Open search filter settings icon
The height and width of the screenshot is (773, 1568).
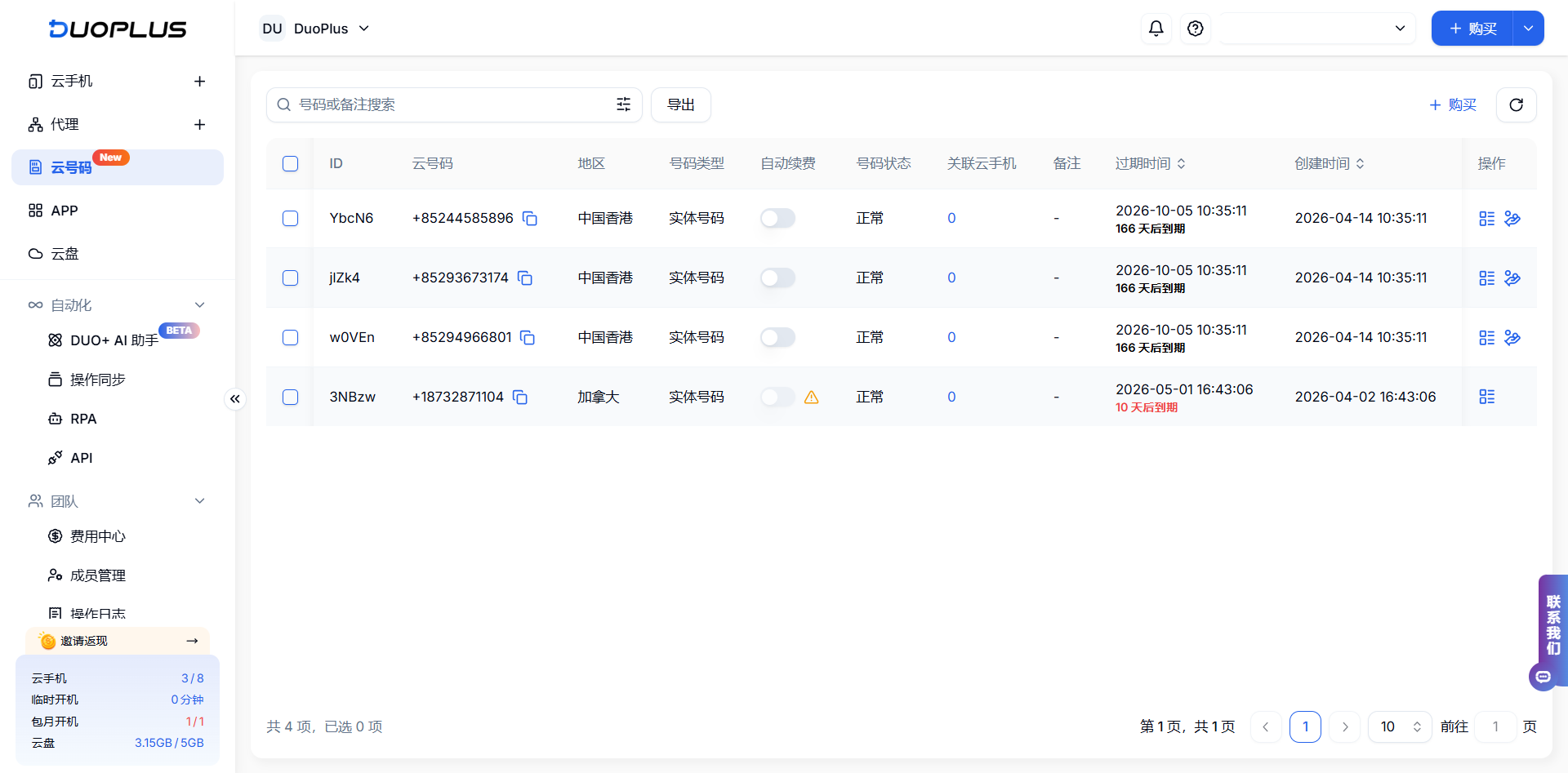tap(623, 104)
